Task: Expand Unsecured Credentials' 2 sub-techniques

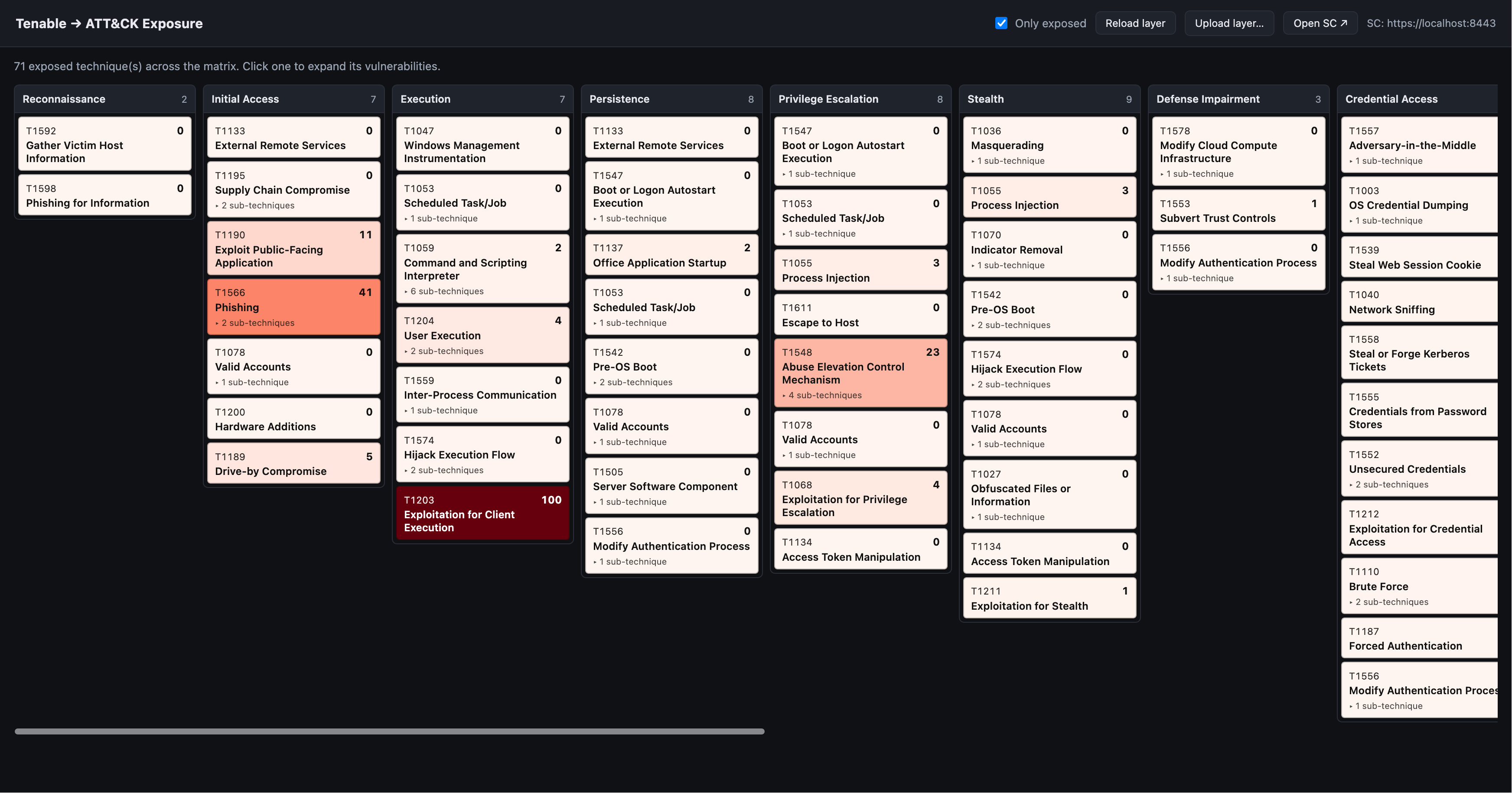Action: [1389, 484]
